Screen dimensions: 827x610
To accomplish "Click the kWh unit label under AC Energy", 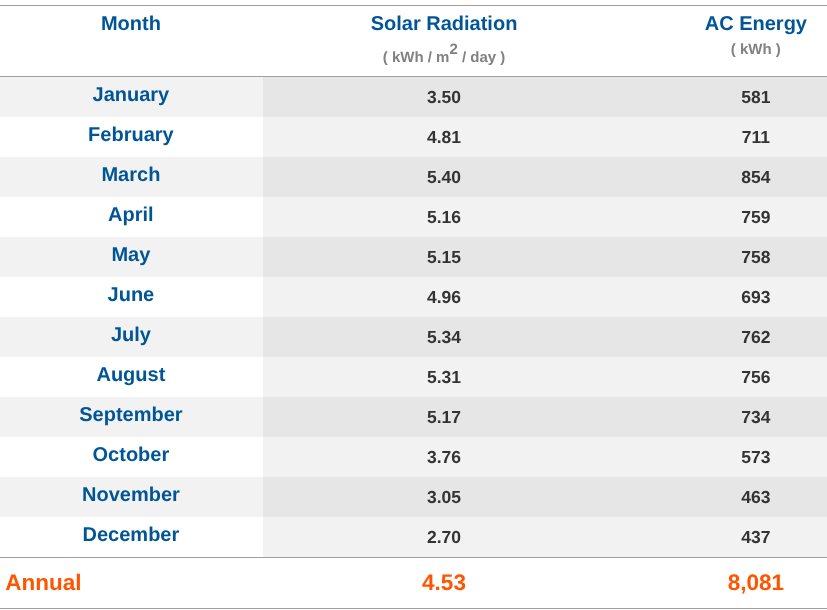I will click(x=755, y=49).
